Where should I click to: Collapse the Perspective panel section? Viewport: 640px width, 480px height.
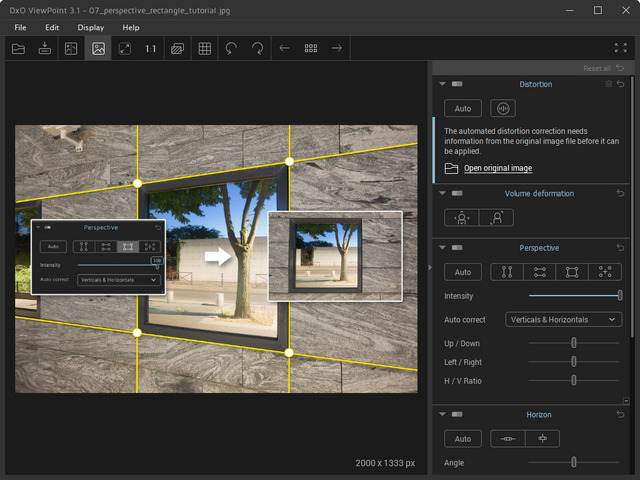tap(442, 248)
